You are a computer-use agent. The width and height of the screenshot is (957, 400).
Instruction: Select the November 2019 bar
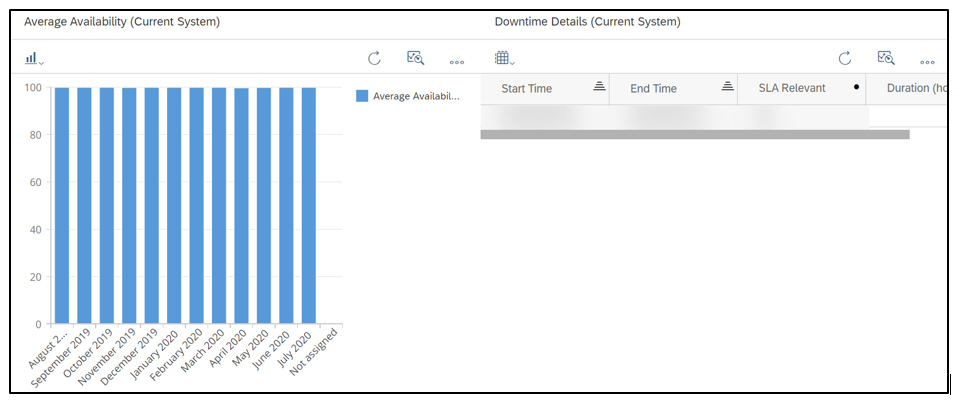pos(129,205)
